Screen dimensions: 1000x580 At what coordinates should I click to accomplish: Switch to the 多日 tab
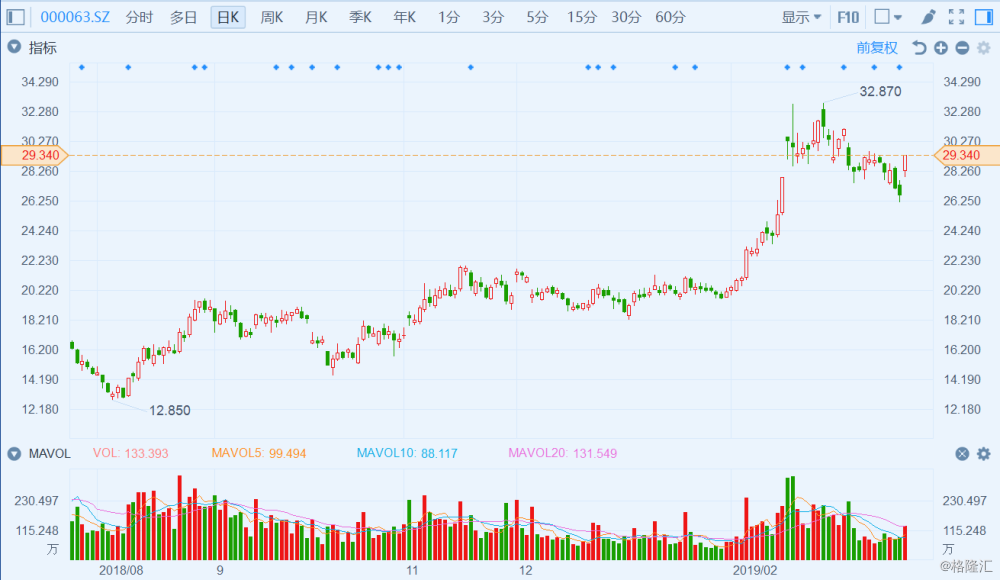click(183, 17)
